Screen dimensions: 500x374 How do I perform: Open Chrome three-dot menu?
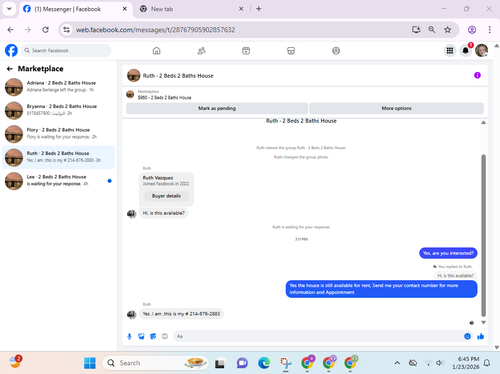coord(489,30)
